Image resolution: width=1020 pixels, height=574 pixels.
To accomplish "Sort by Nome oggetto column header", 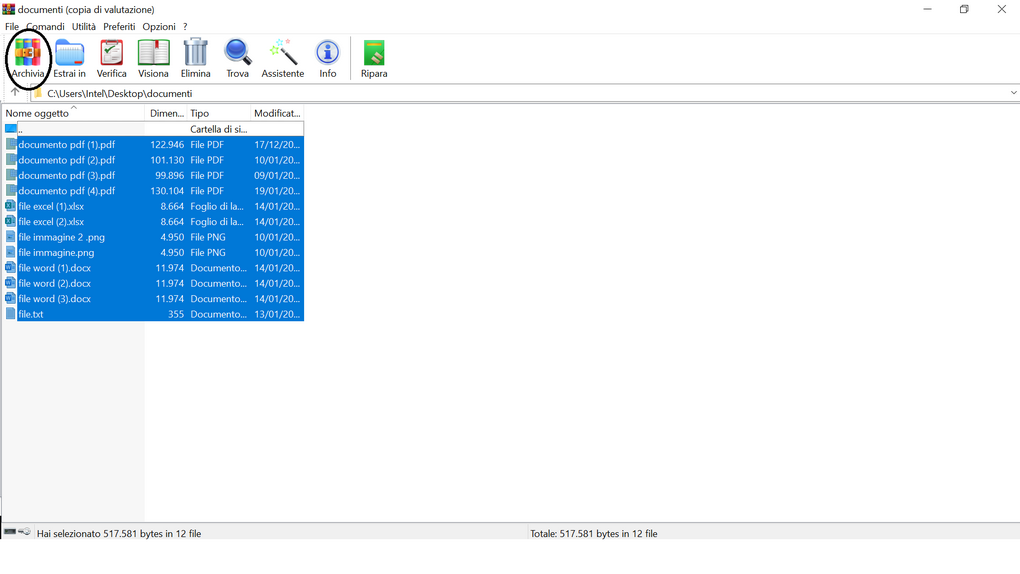I will 73,113.
